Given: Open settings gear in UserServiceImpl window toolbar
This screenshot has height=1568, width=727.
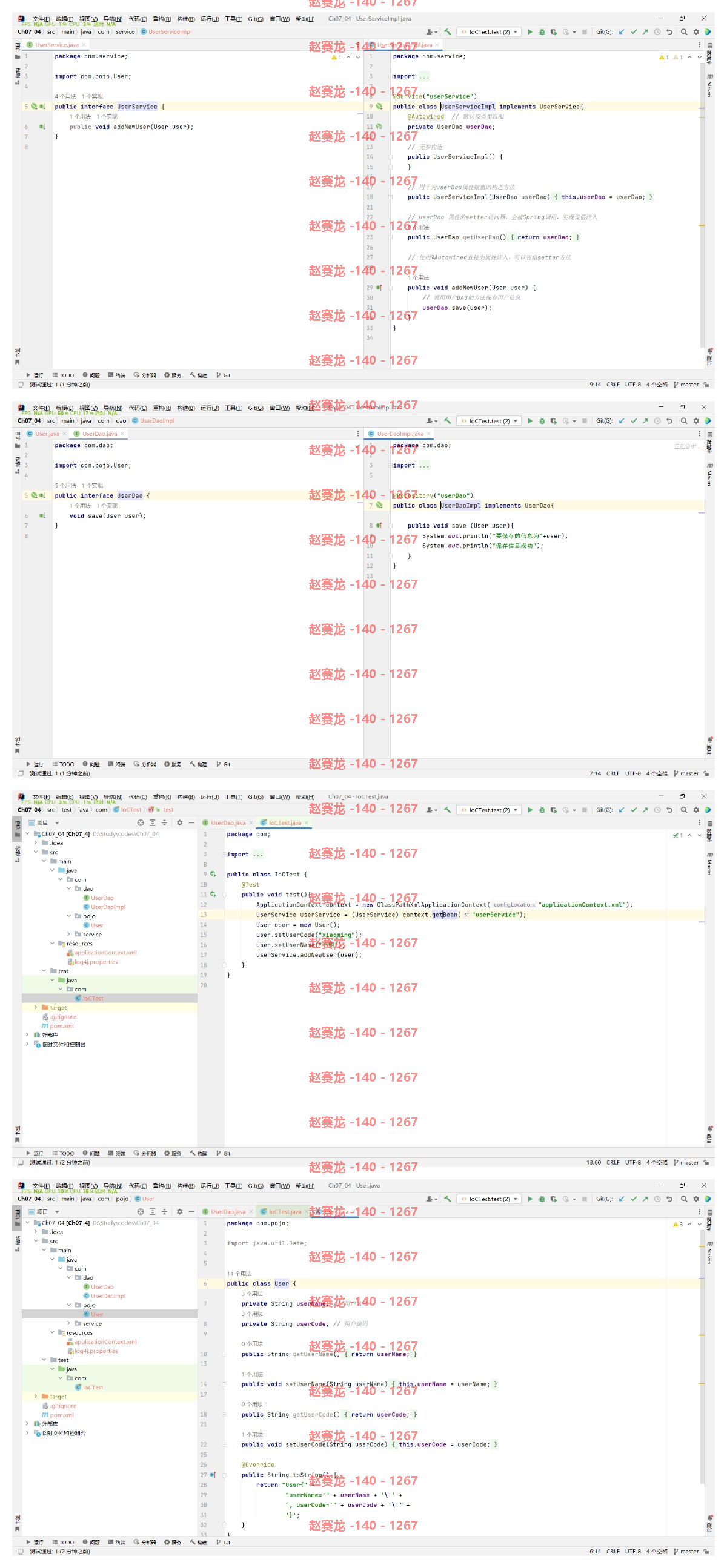Looking at the screenshot, I should pyautogui.click(x=696, y=31).
